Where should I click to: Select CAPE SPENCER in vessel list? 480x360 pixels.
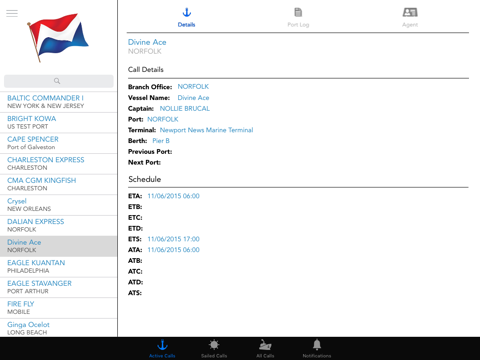coord(58,143)
